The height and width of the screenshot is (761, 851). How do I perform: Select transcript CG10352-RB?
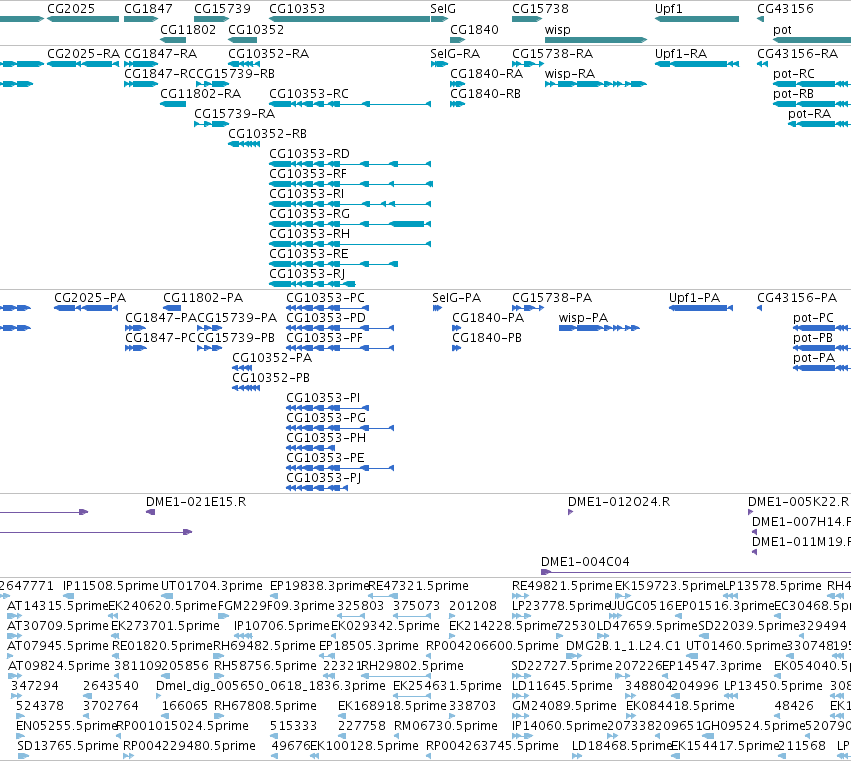click(244, 144)
